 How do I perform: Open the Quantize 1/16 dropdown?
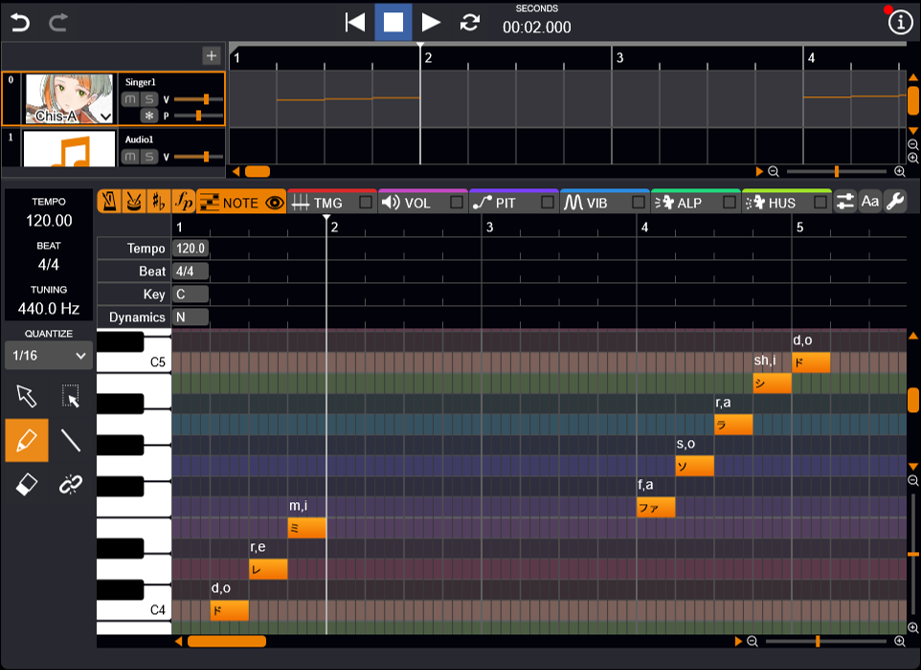click(48, 355)
